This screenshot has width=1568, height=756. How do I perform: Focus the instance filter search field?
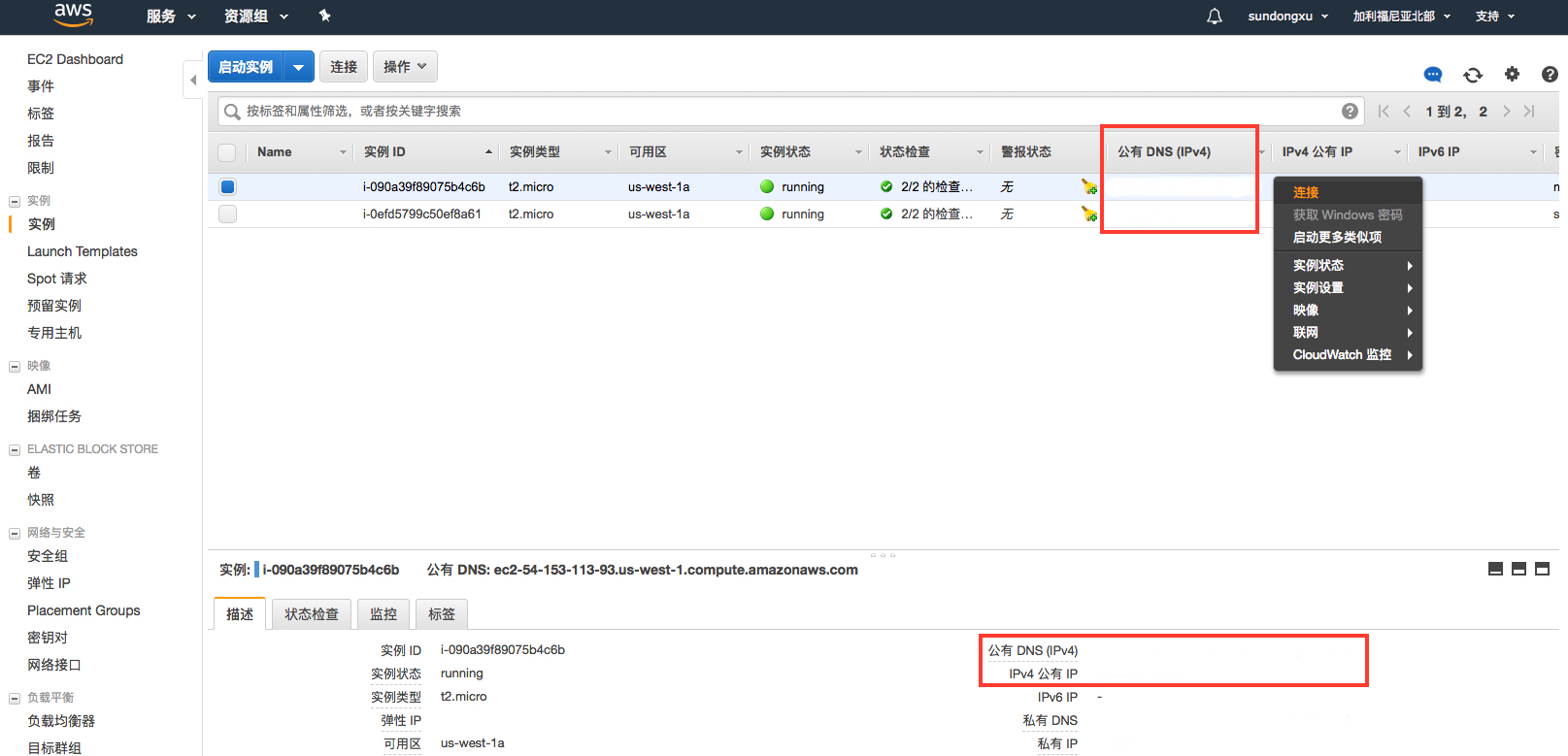tap(790, 111)
